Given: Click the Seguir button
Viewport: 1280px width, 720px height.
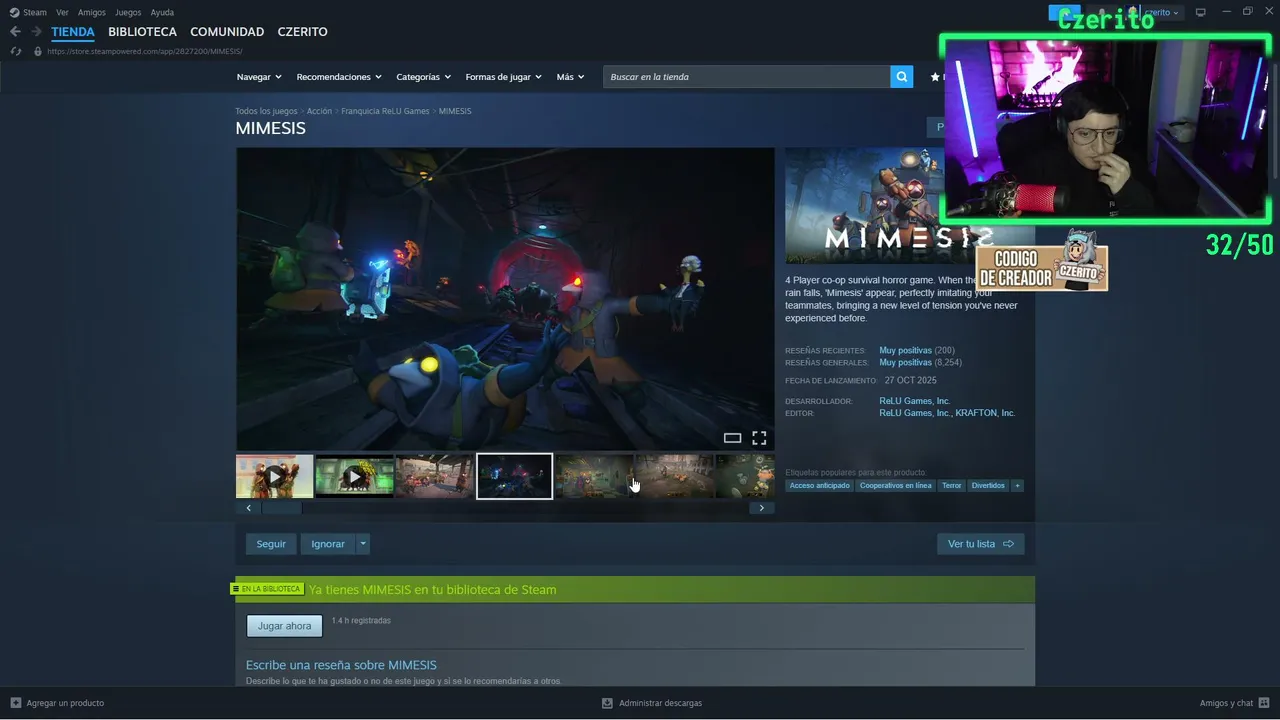Looking at the screenshot, I should 271,544.
